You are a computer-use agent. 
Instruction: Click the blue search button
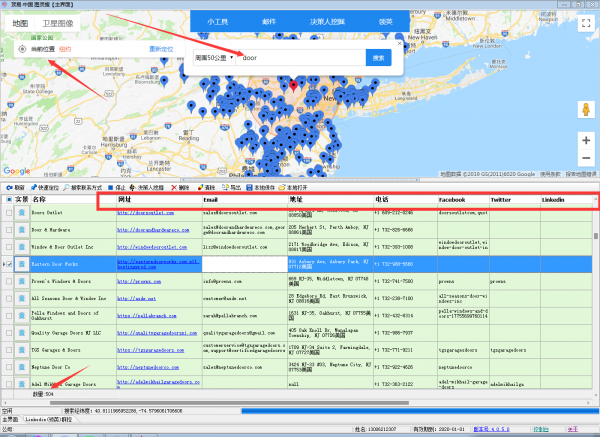pyautogui.click(x=379, y=58)
